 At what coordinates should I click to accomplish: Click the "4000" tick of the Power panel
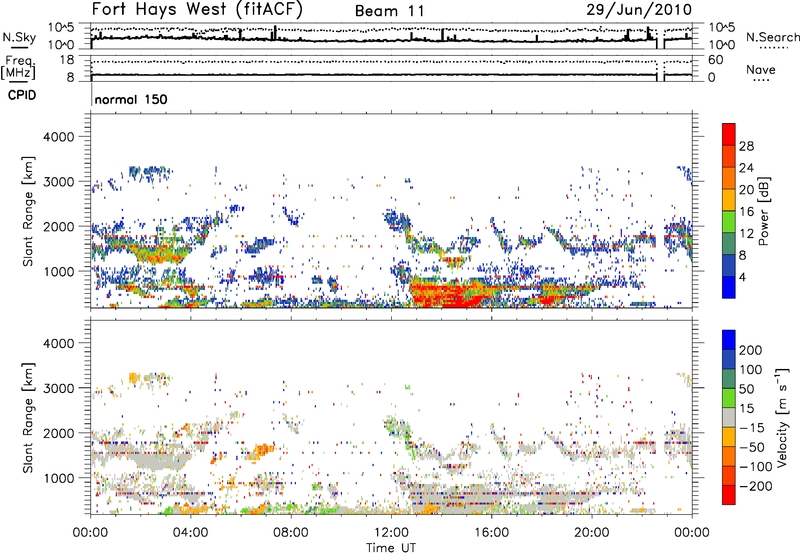point(59,137)
